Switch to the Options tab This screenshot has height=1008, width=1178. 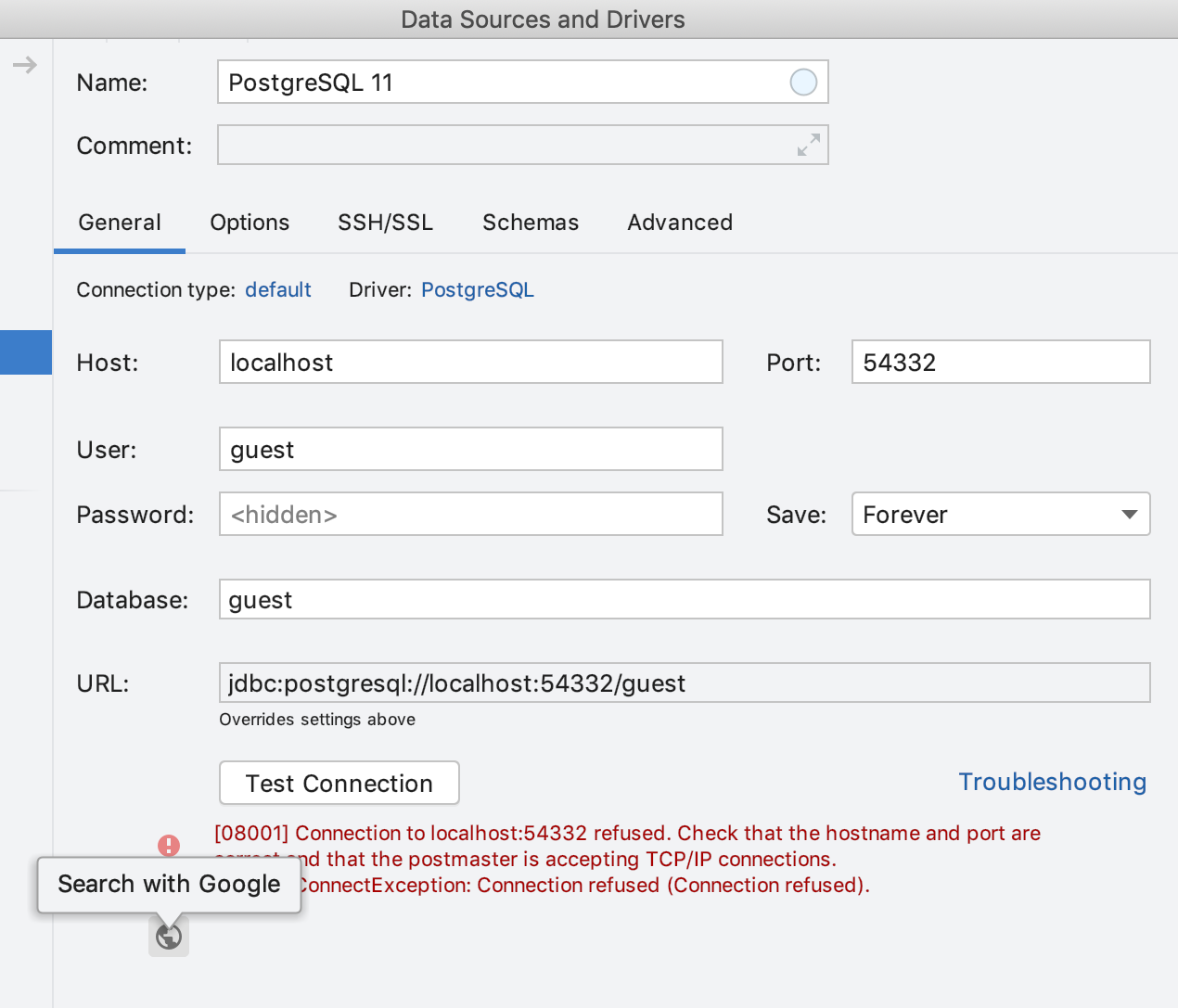pyautogui.click(x=250, y=223)
